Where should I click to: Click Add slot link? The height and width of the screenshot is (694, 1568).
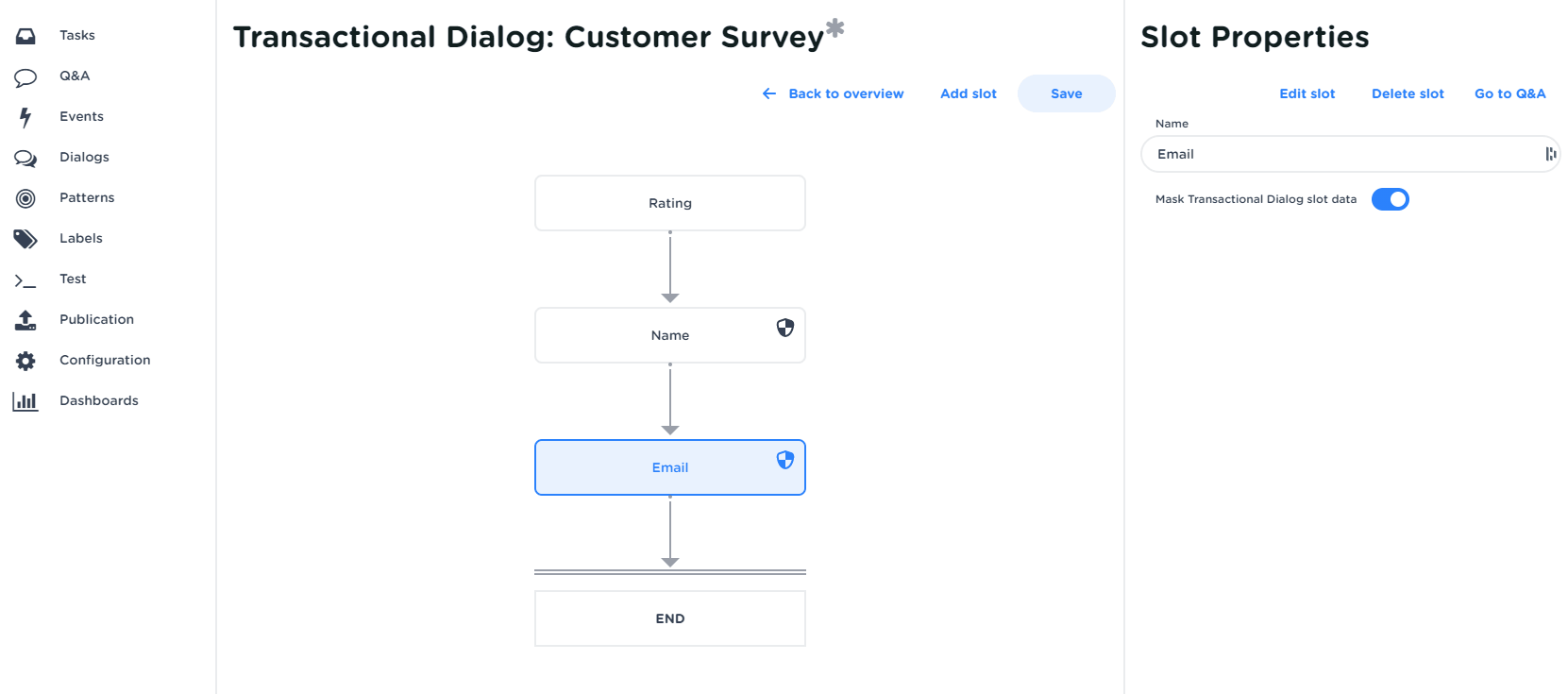(968, 93)
